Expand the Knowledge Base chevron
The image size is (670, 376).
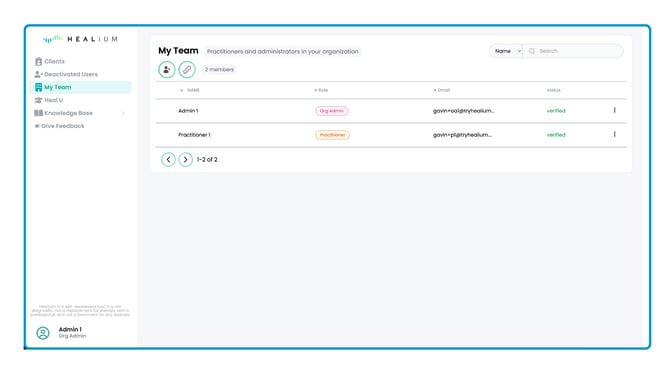[x=123, y=113]
